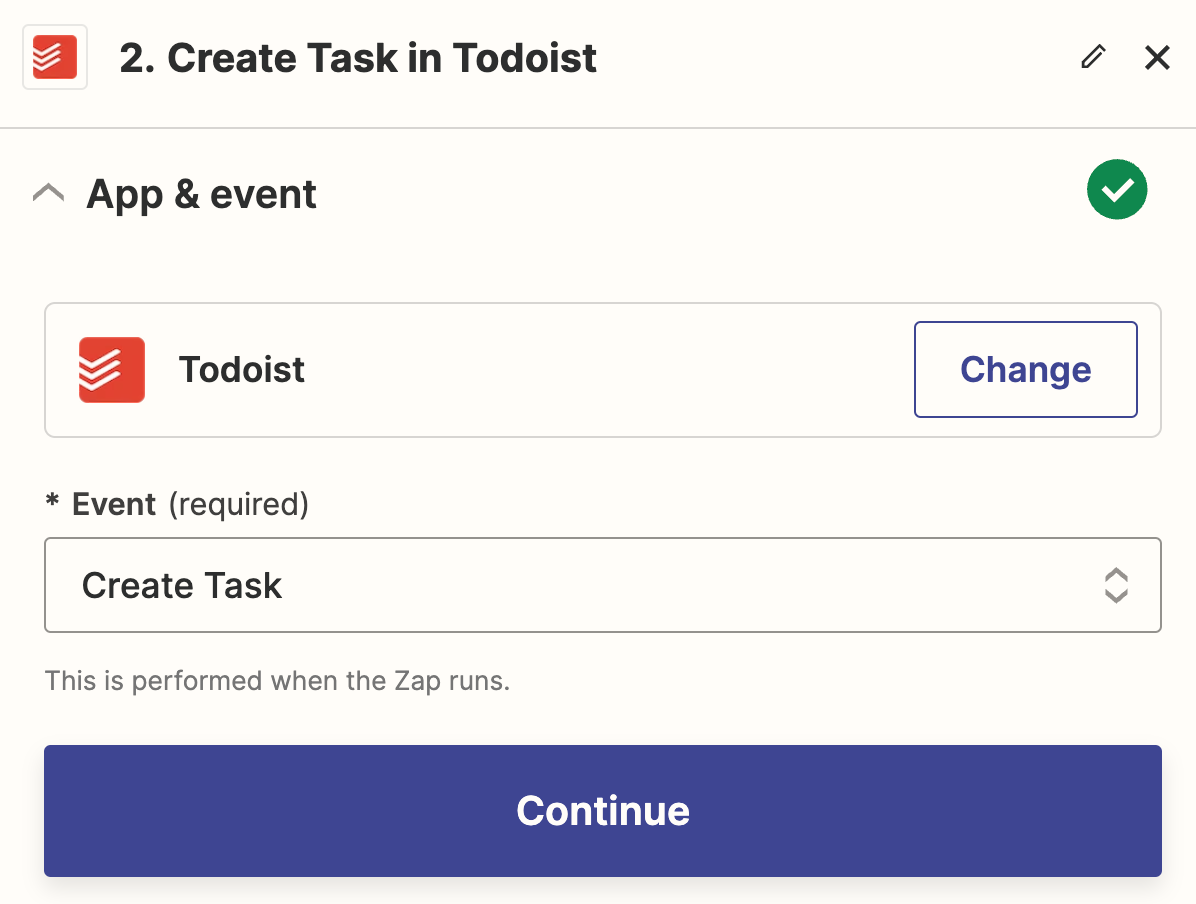Viewport: 1196px width, 904px height.
Task: Click the green checkmark status icon
Action: [x=1116, y=189]
